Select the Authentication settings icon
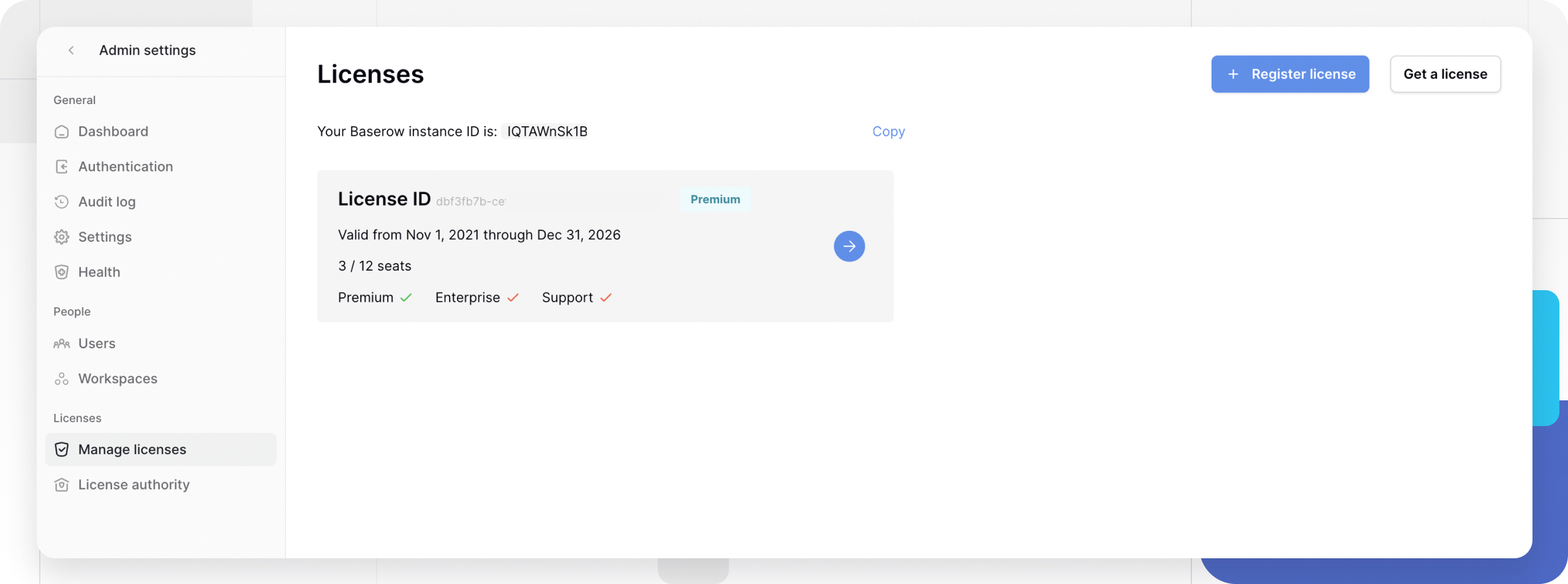This screenshot has height=584, width=1568. pos(62,166)
